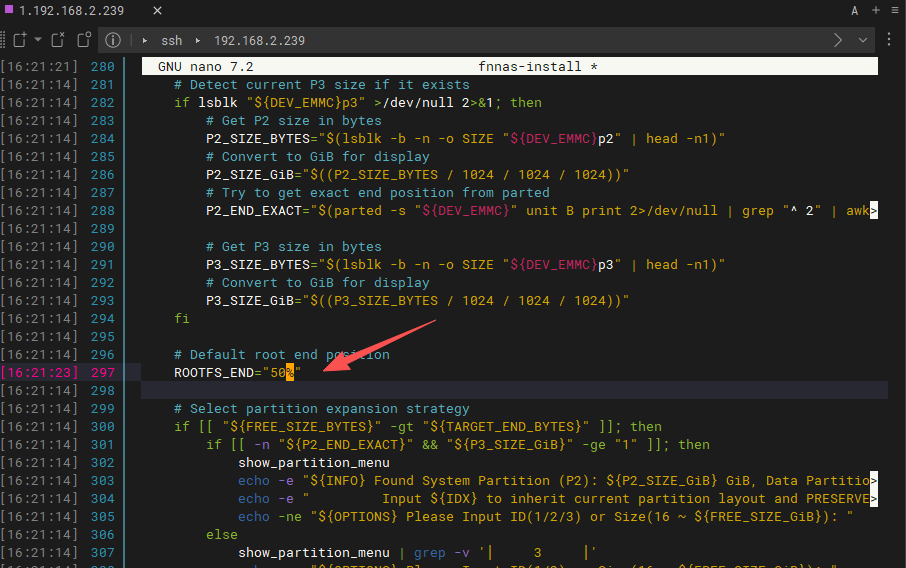Click the ssh breadcrumb in address bar

tap(171, 41)
